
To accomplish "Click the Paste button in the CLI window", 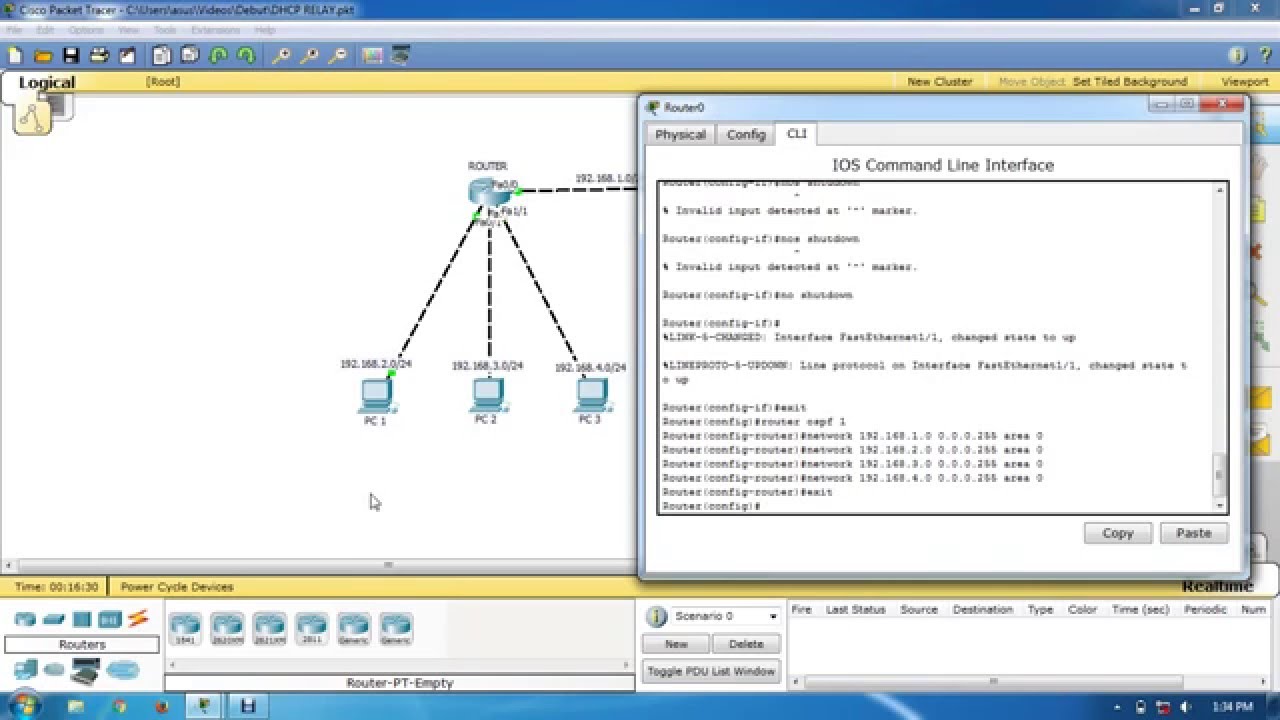I will pos(1193,533).
